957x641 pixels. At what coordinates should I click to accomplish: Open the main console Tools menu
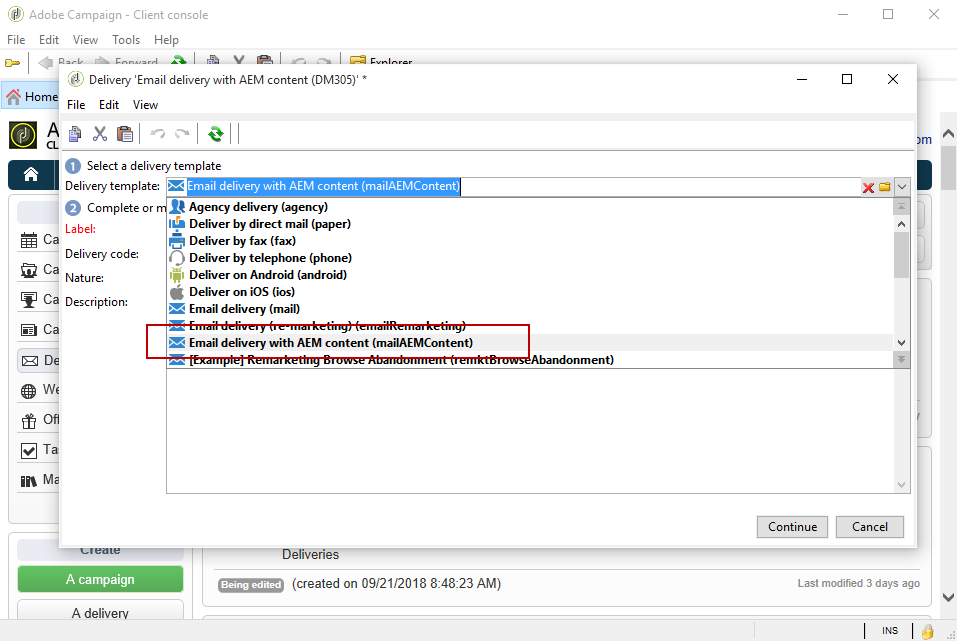(126, 40)
